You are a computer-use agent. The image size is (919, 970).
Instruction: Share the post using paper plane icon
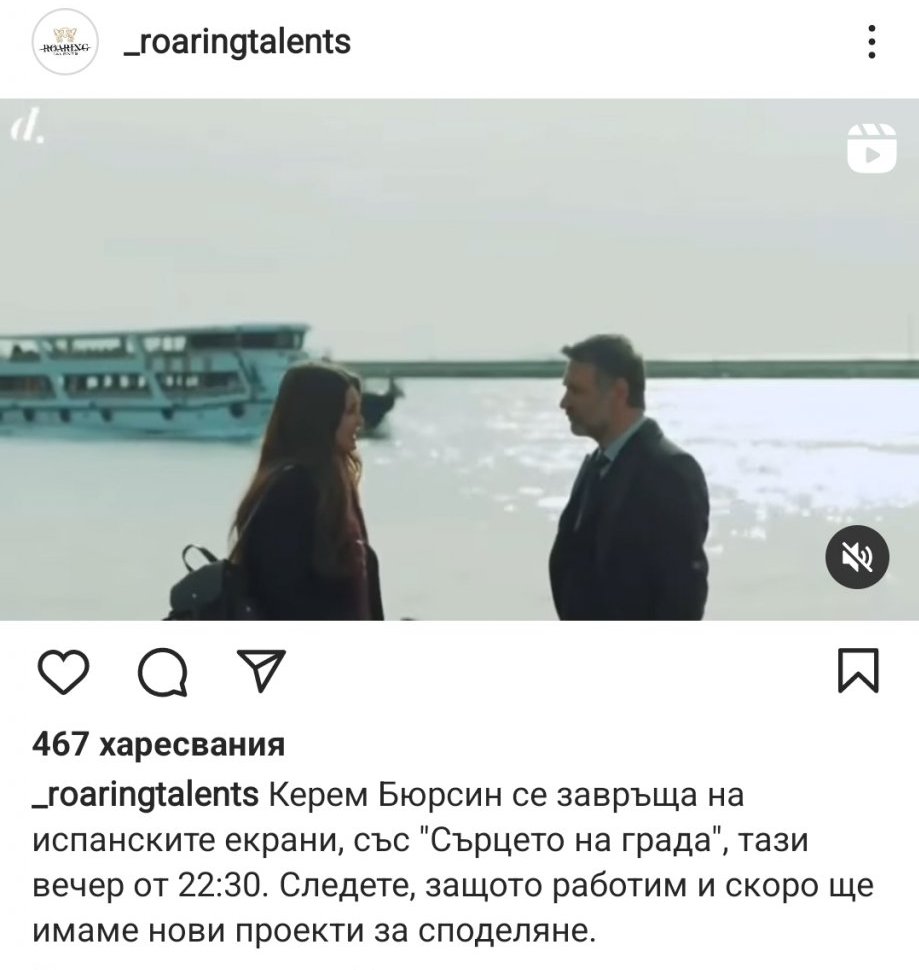261,670
